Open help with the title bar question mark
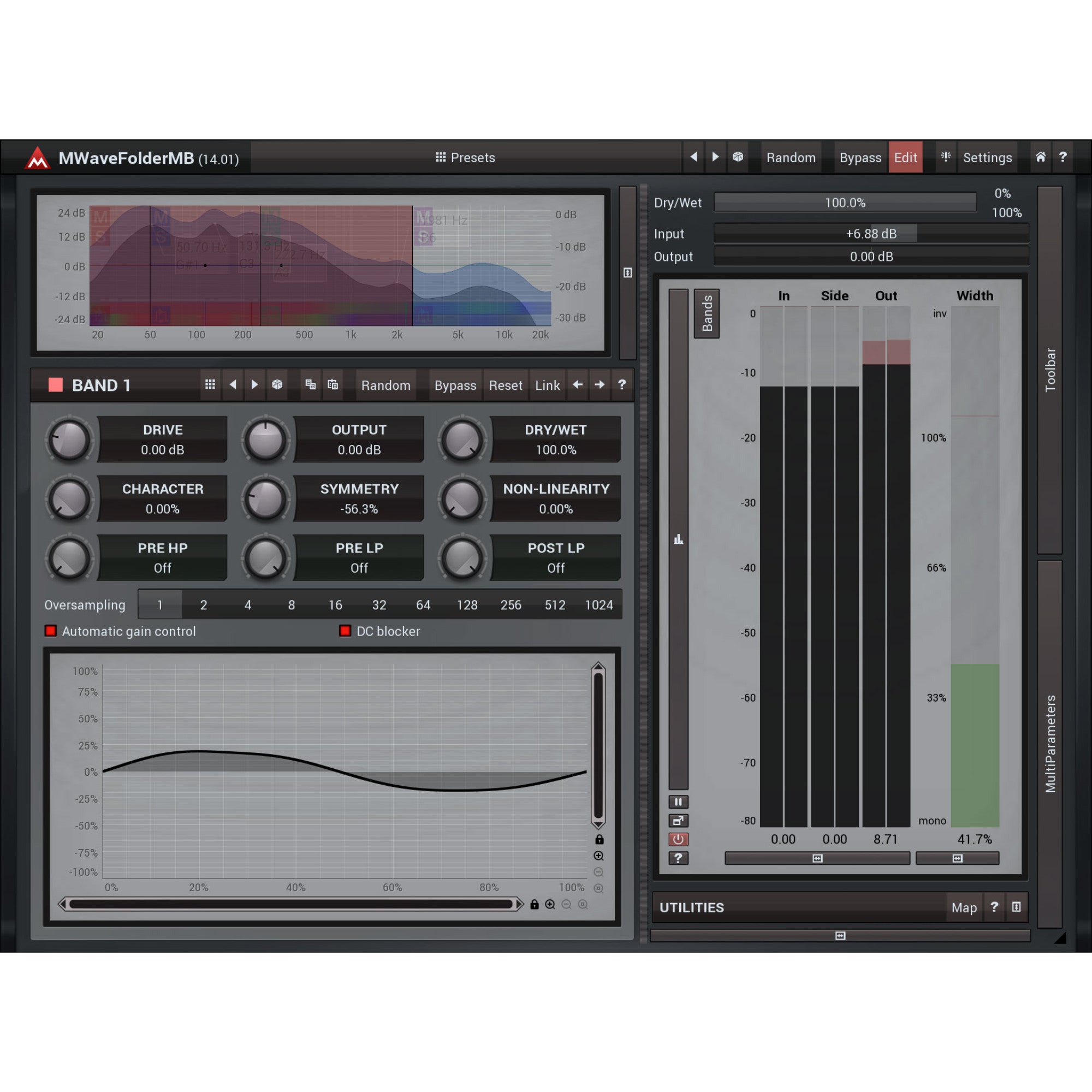Image resolution: width=1092 pixels, height=1092 pixels. 1063,157
